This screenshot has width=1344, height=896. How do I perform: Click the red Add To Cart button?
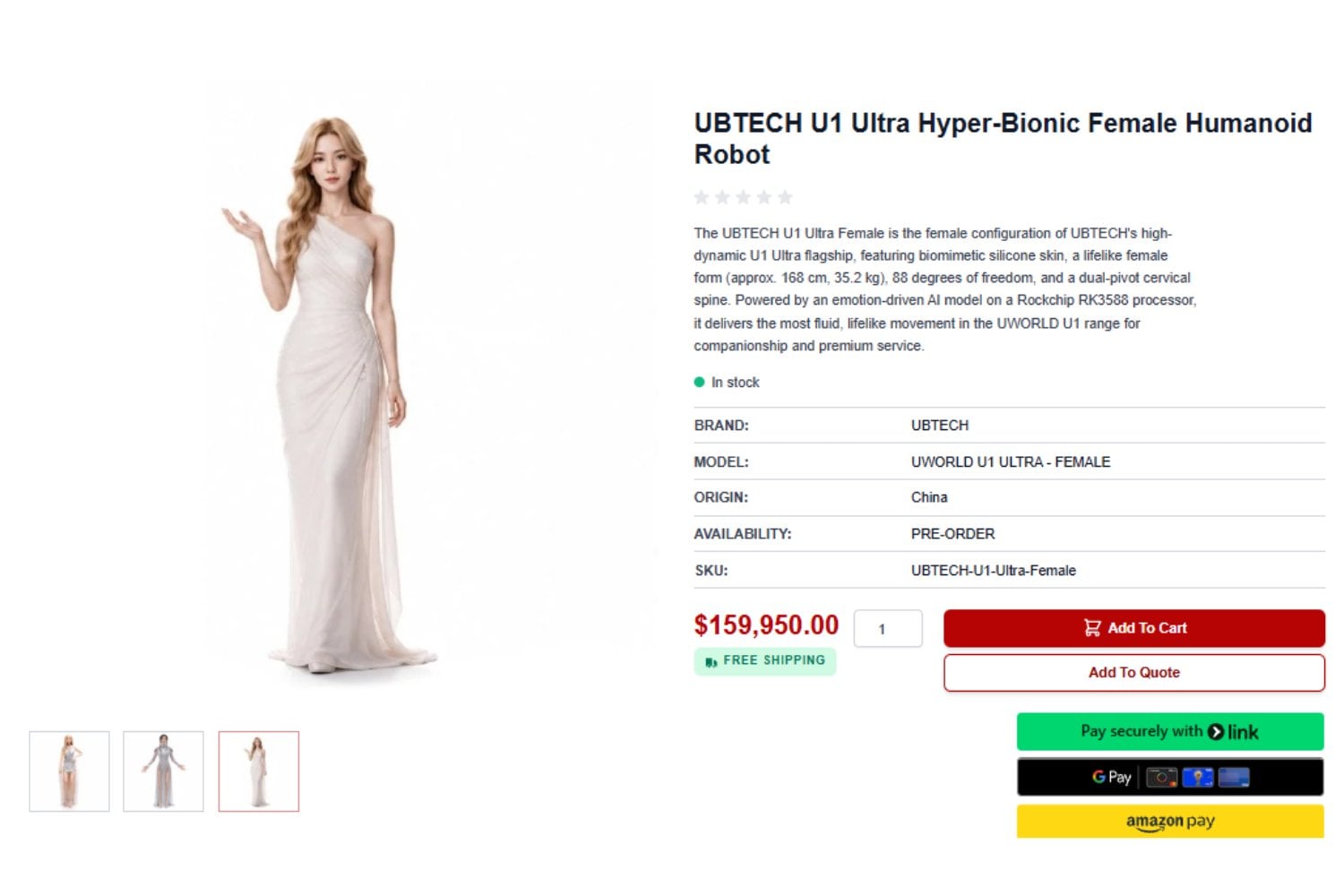point(1133,628)
